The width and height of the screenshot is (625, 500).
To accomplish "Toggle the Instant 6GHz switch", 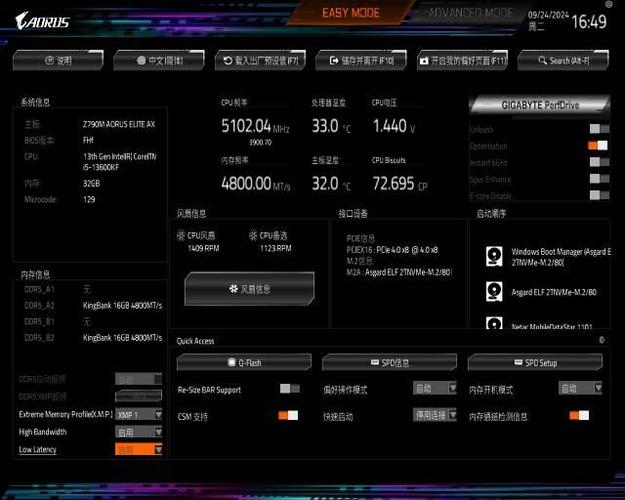I will pyautogui.click(x=599, y=162).
